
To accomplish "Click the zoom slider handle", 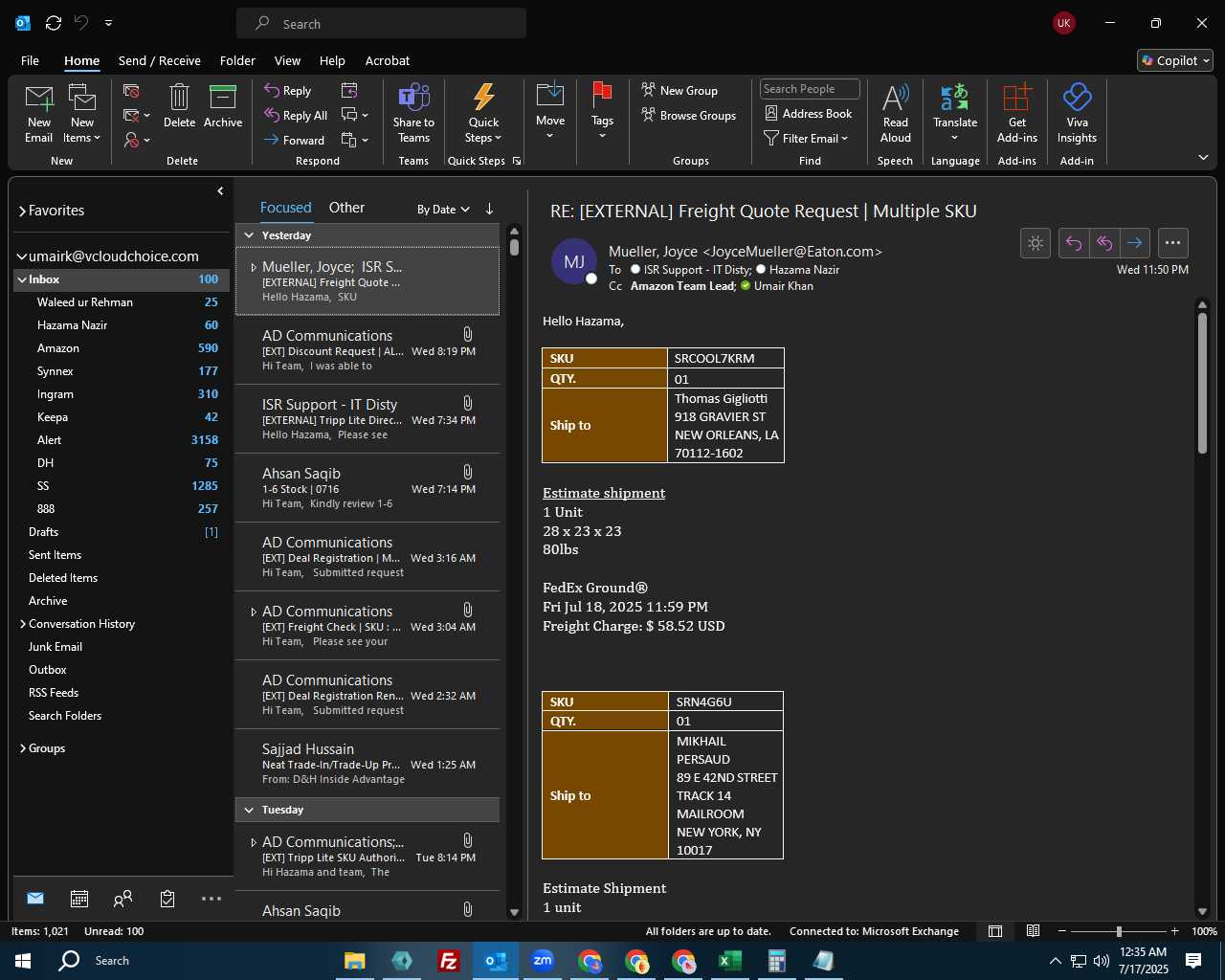I will tap(1119, 931).
